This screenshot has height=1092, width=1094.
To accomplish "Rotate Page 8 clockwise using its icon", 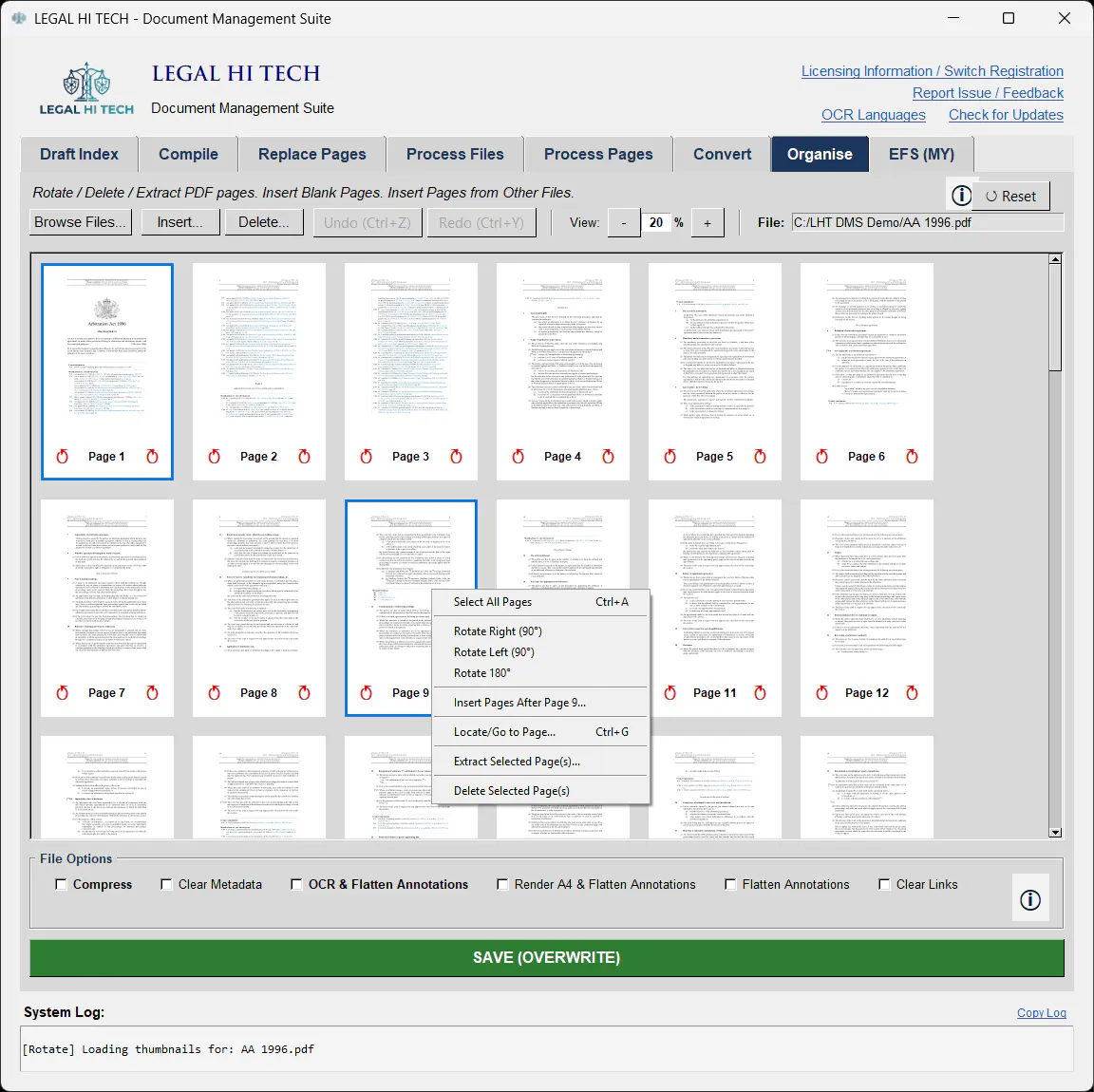I will tap(304, 693).
